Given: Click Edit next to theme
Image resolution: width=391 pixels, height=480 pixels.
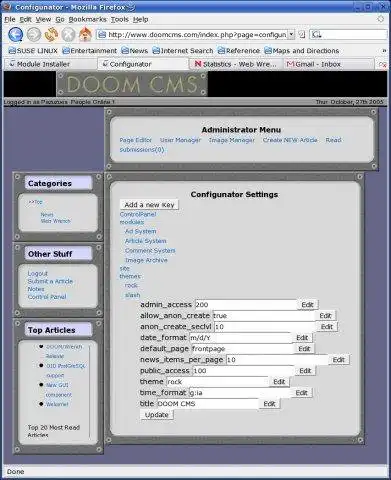Looking at the screenshot, I should (x=279, y=381).
